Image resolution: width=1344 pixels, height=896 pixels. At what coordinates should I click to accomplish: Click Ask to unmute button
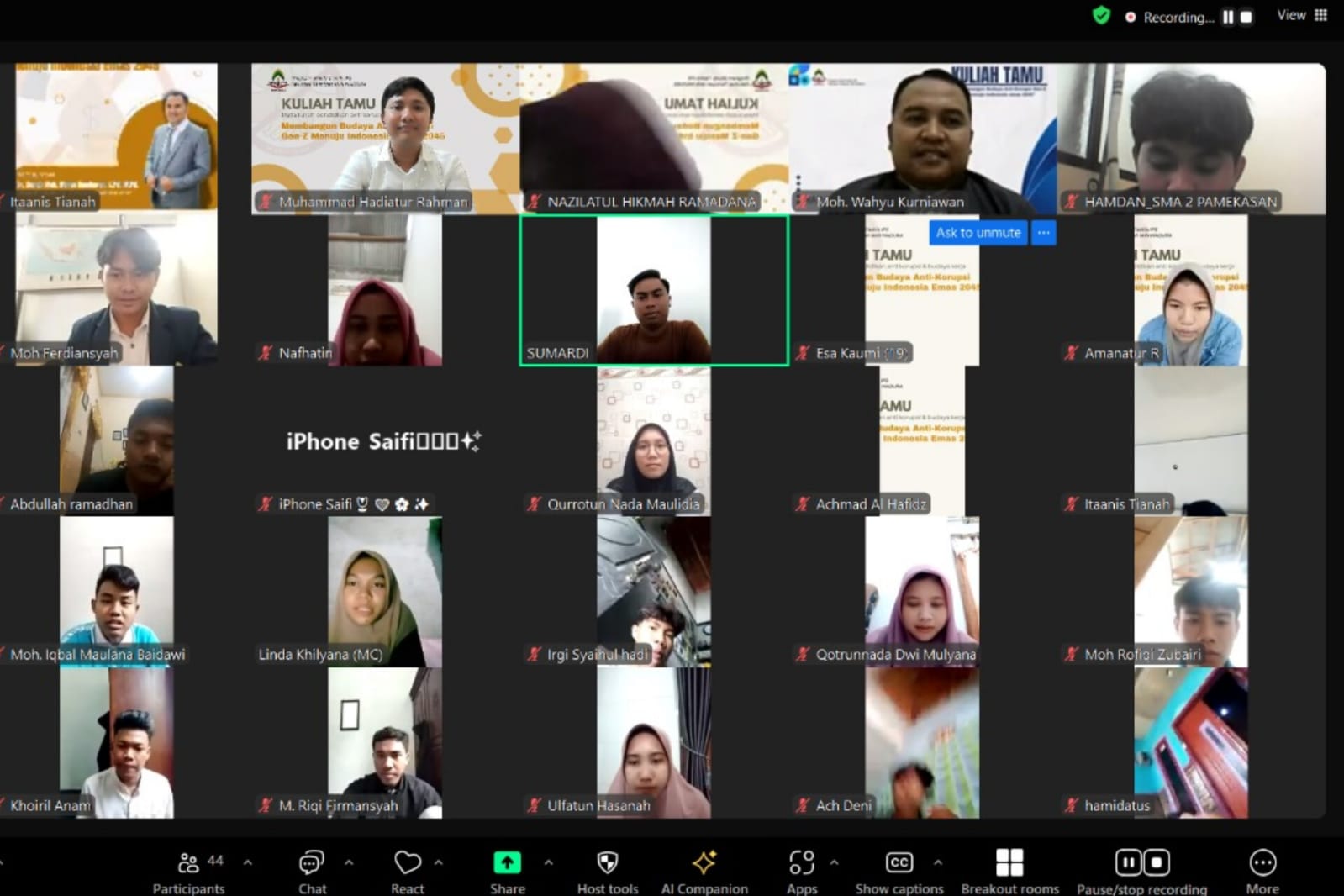[x=978, y=233]
